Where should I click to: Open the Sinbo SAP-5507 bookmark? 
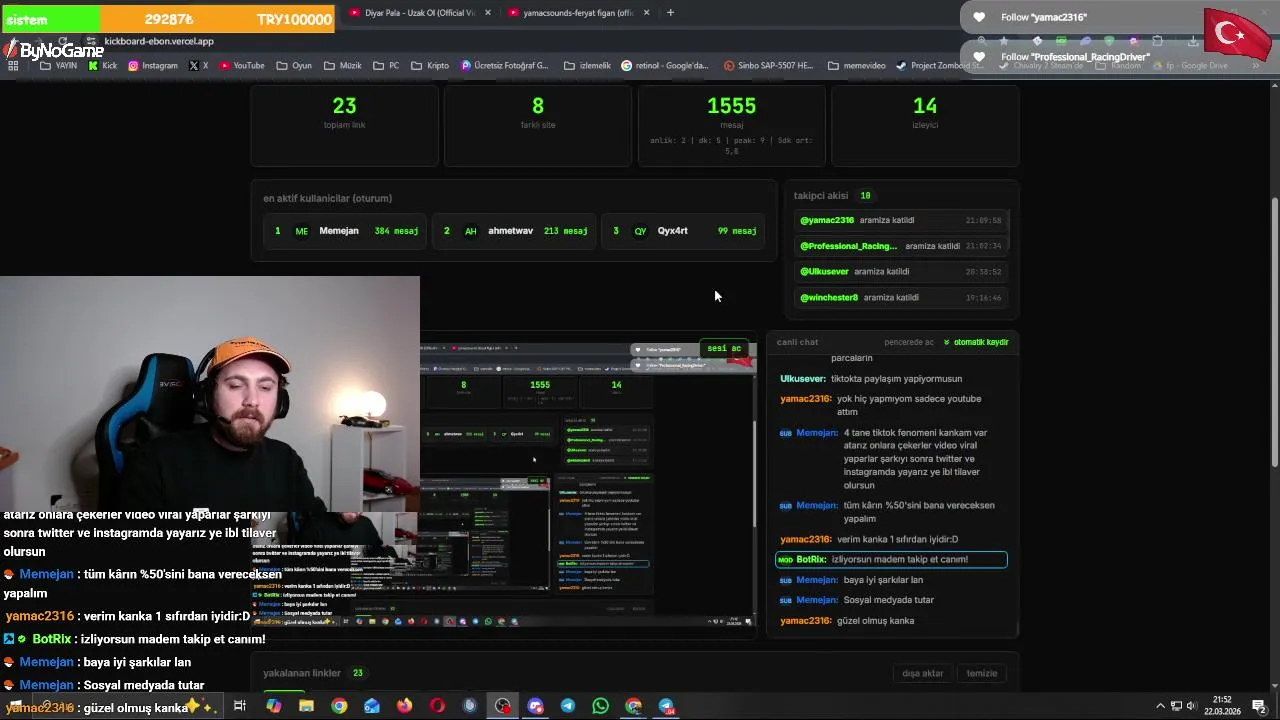(x=769, y=66)
